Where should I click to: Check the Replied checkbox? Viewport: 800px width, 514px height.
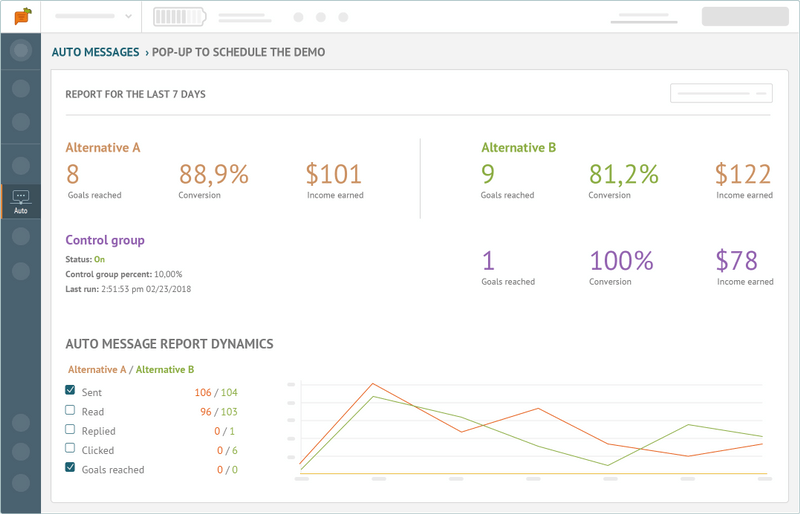[x=70, y=430]
